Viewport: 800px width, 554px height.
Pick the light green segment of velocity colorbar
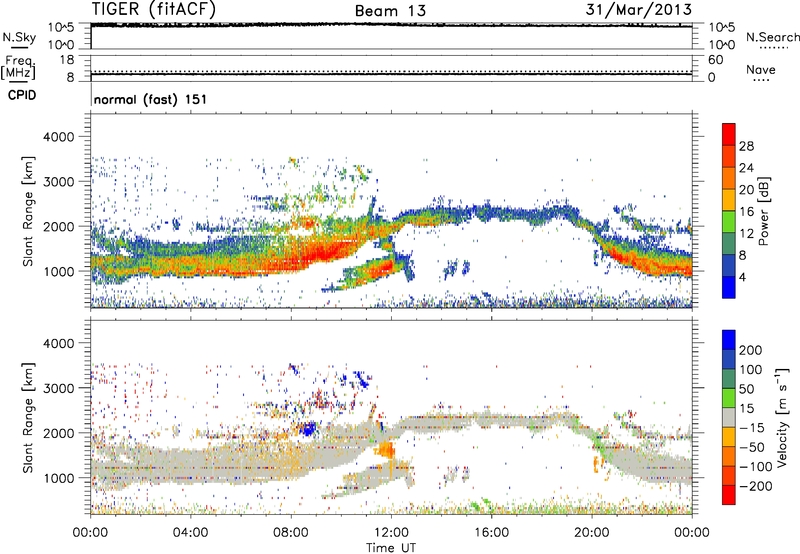729,398
